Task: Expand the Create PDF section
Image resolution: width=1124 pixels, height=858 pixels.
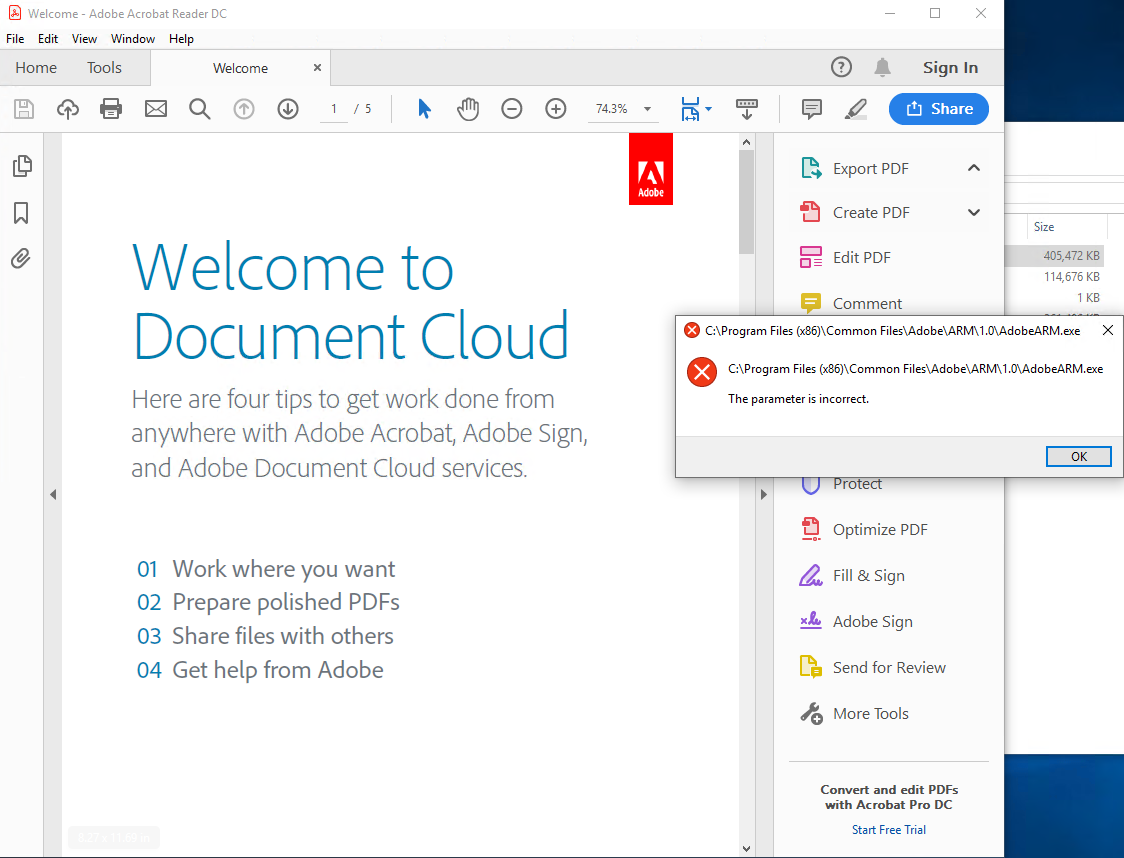Action: tap(973, 213)
